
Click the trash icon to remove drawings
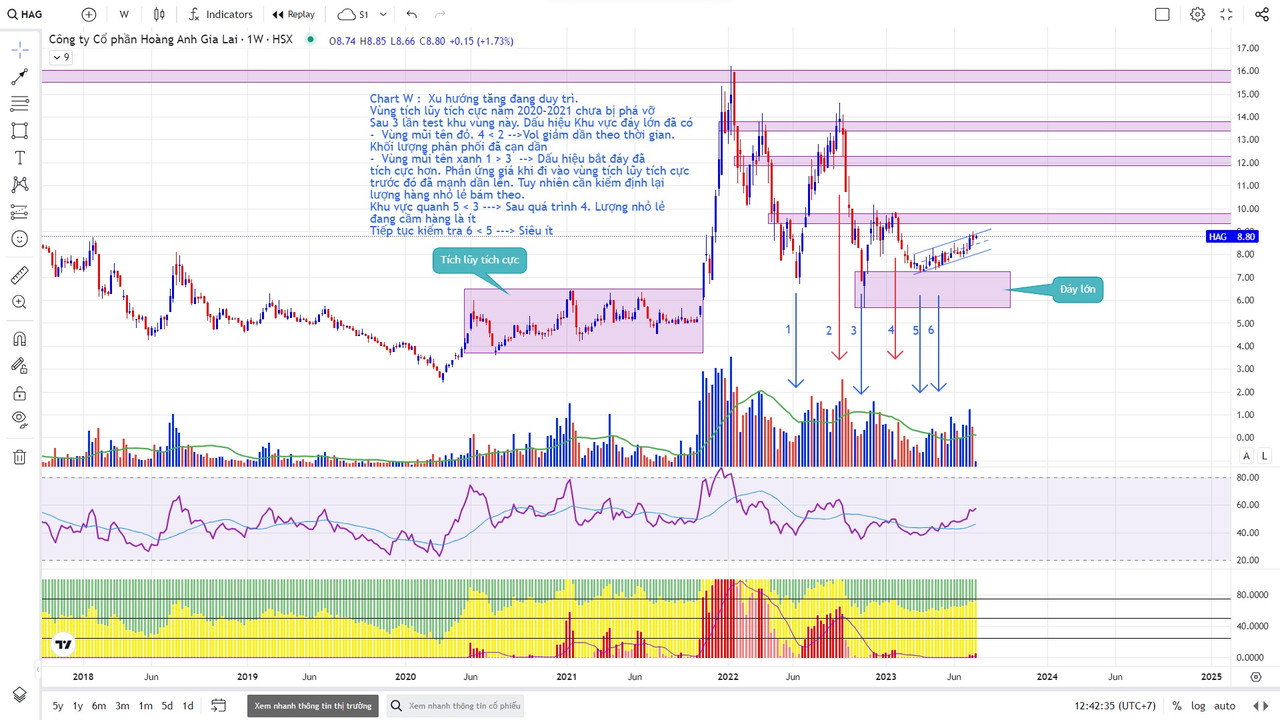click(20, 457)
